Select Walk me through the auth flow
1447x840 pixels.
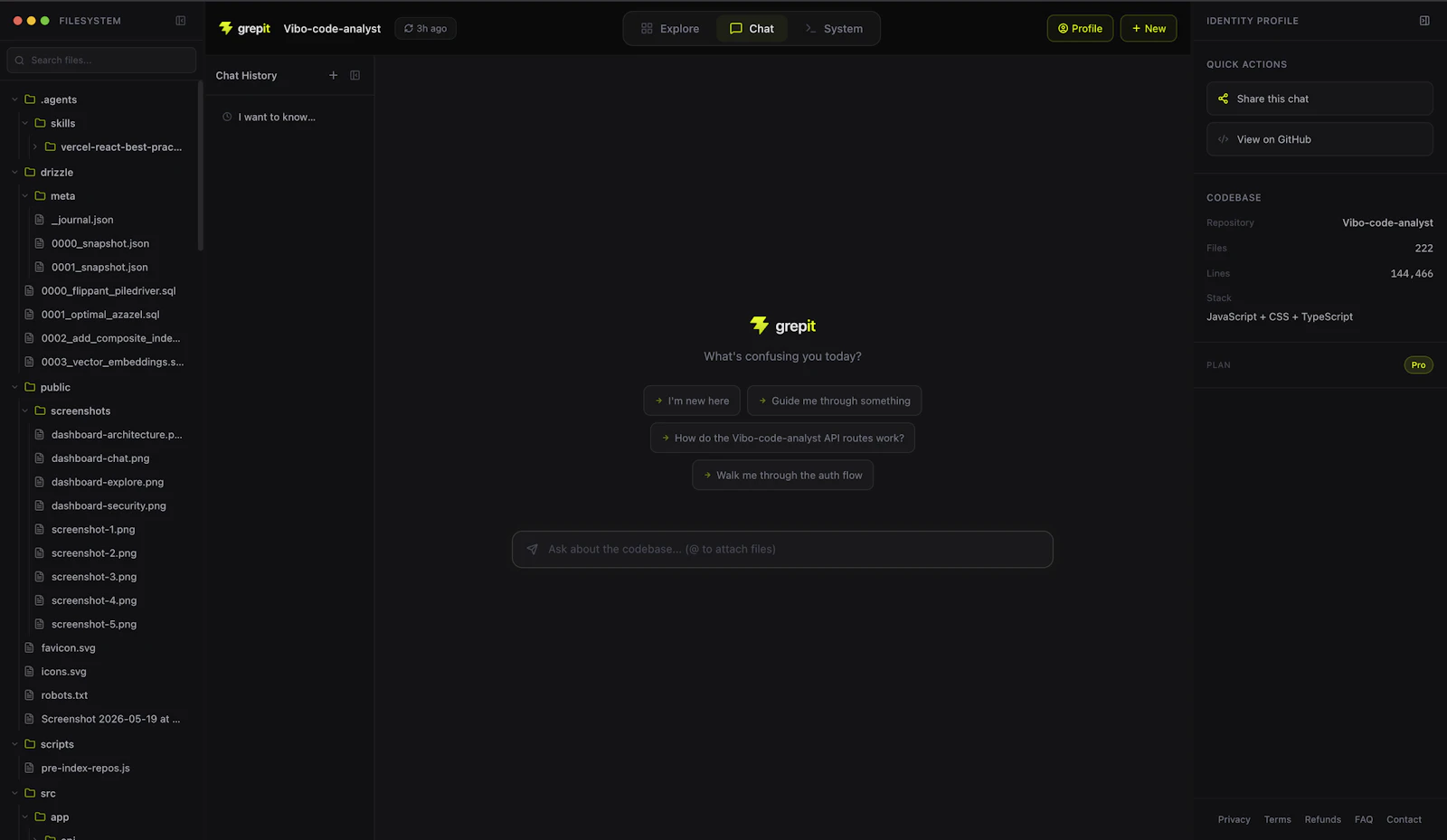(782, 475)
